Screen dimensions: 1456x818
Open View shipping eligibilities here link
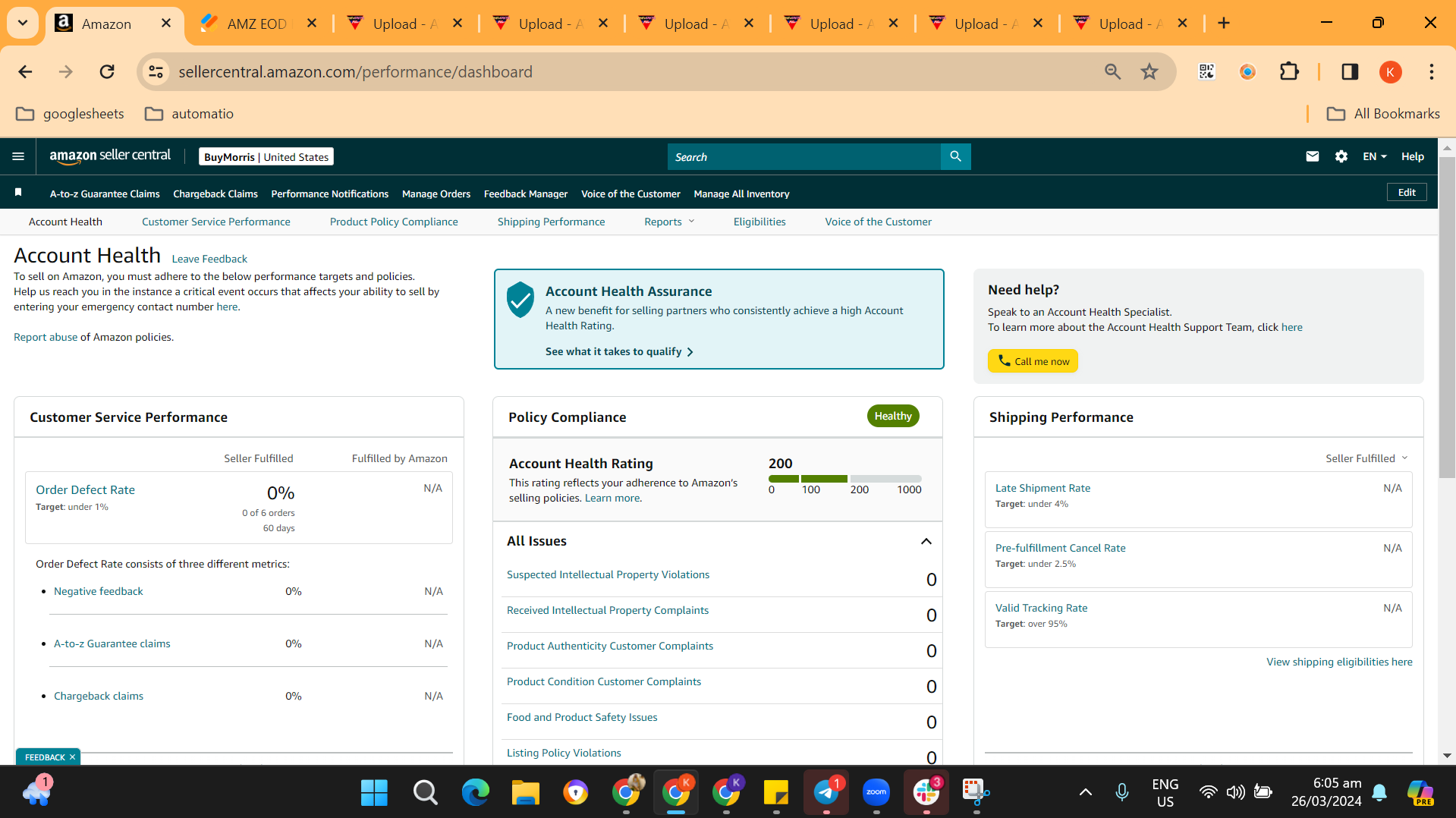pos(1339,662)
